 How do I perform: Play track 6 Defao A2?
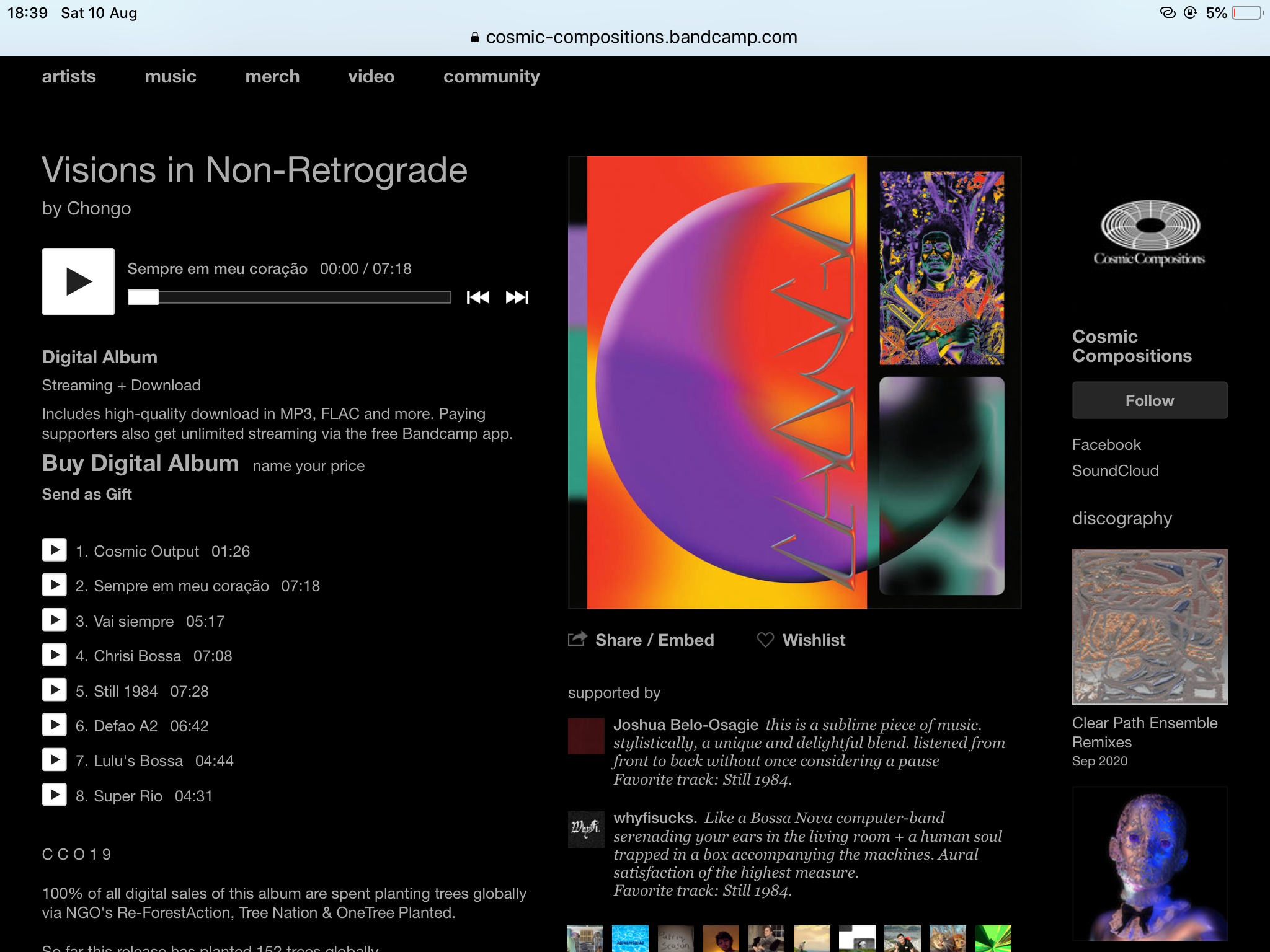pos(55,725)
